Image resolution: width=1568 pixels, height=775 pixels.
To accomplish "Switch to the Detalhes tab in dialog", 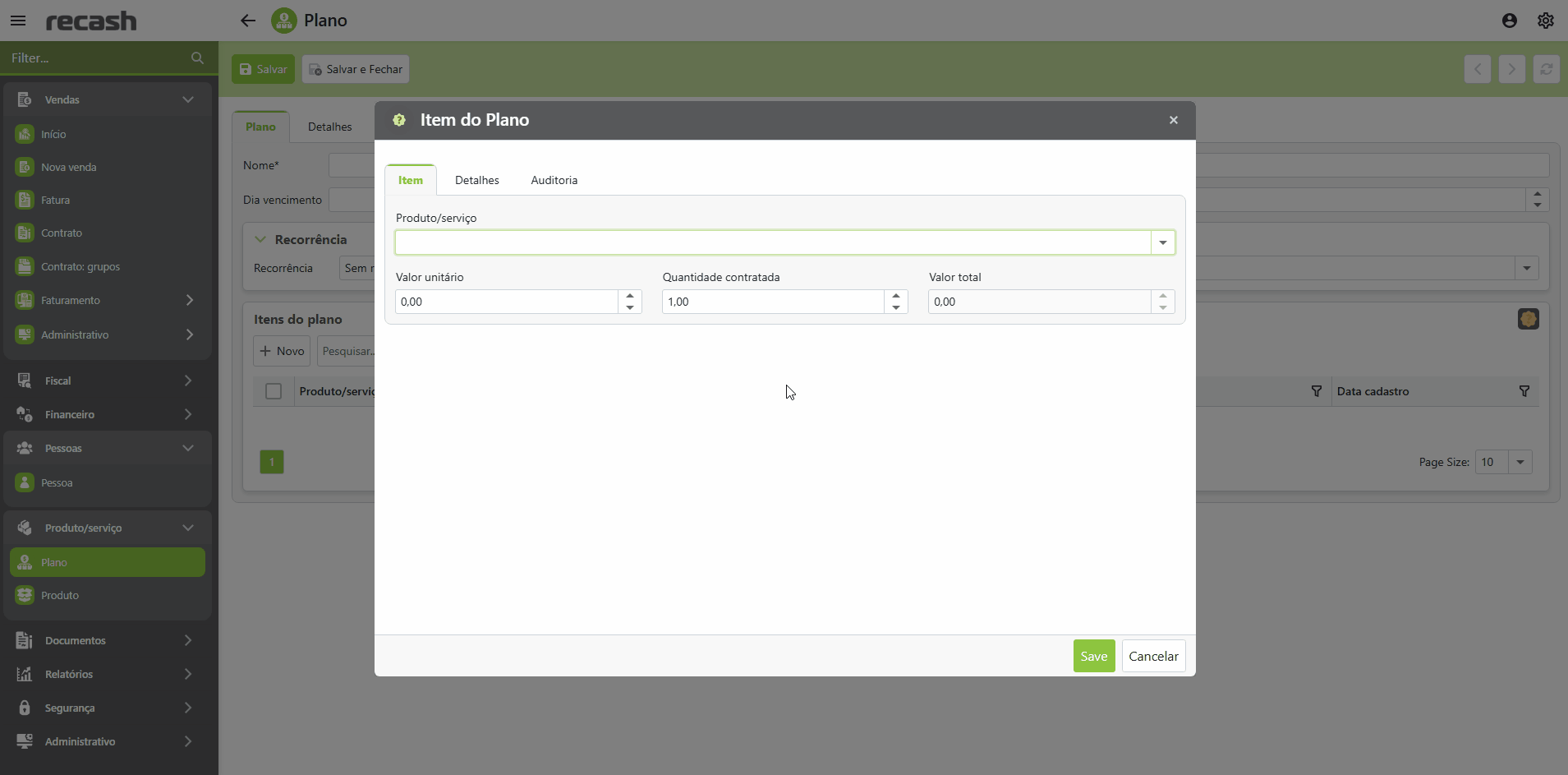I will coord(476,180).
